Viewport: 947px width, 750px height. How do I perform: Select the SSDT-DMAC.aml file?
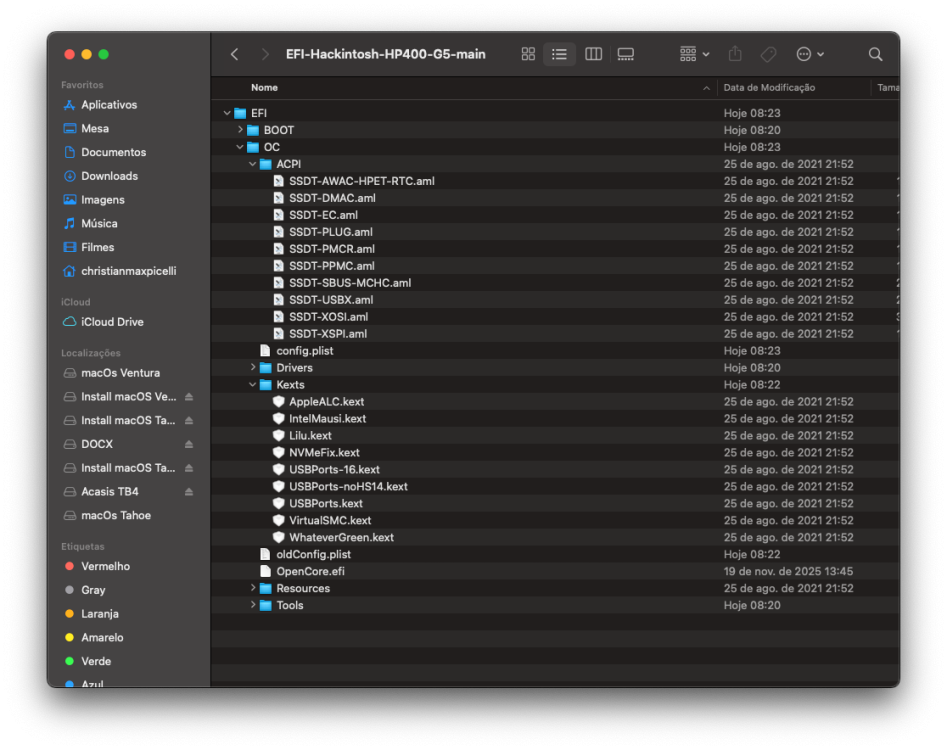332,198
